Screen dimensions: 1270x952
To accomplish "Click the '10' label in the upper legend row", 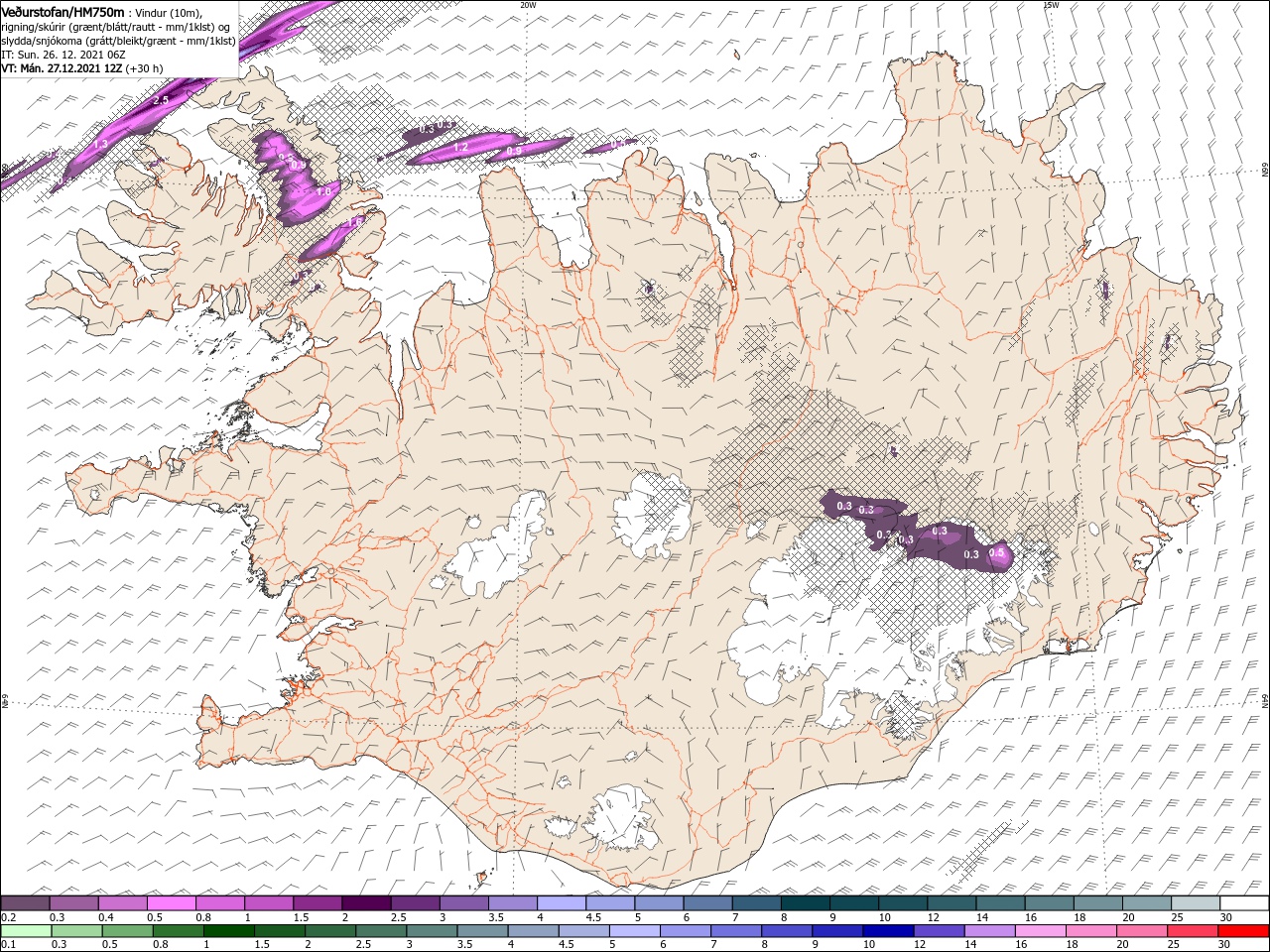I will pos(884,917).
